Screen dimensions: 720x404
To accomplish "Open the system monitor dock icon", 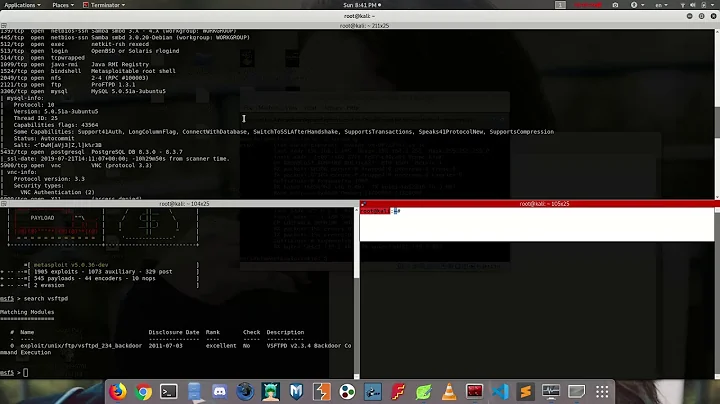I will click(x=551, y=392).
